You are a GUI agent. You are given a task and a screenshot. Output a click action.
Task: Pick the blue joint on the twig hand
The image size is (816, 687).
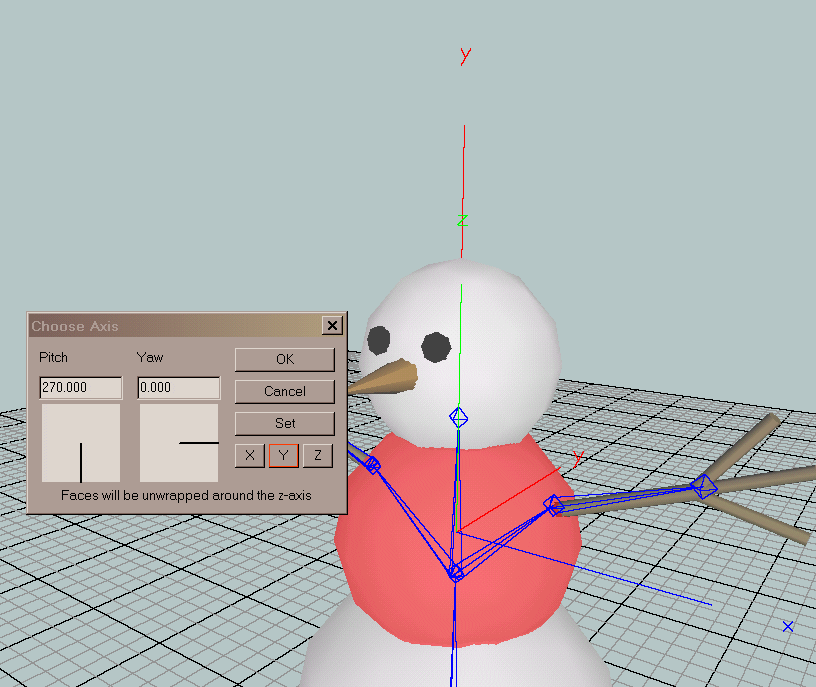704,487
